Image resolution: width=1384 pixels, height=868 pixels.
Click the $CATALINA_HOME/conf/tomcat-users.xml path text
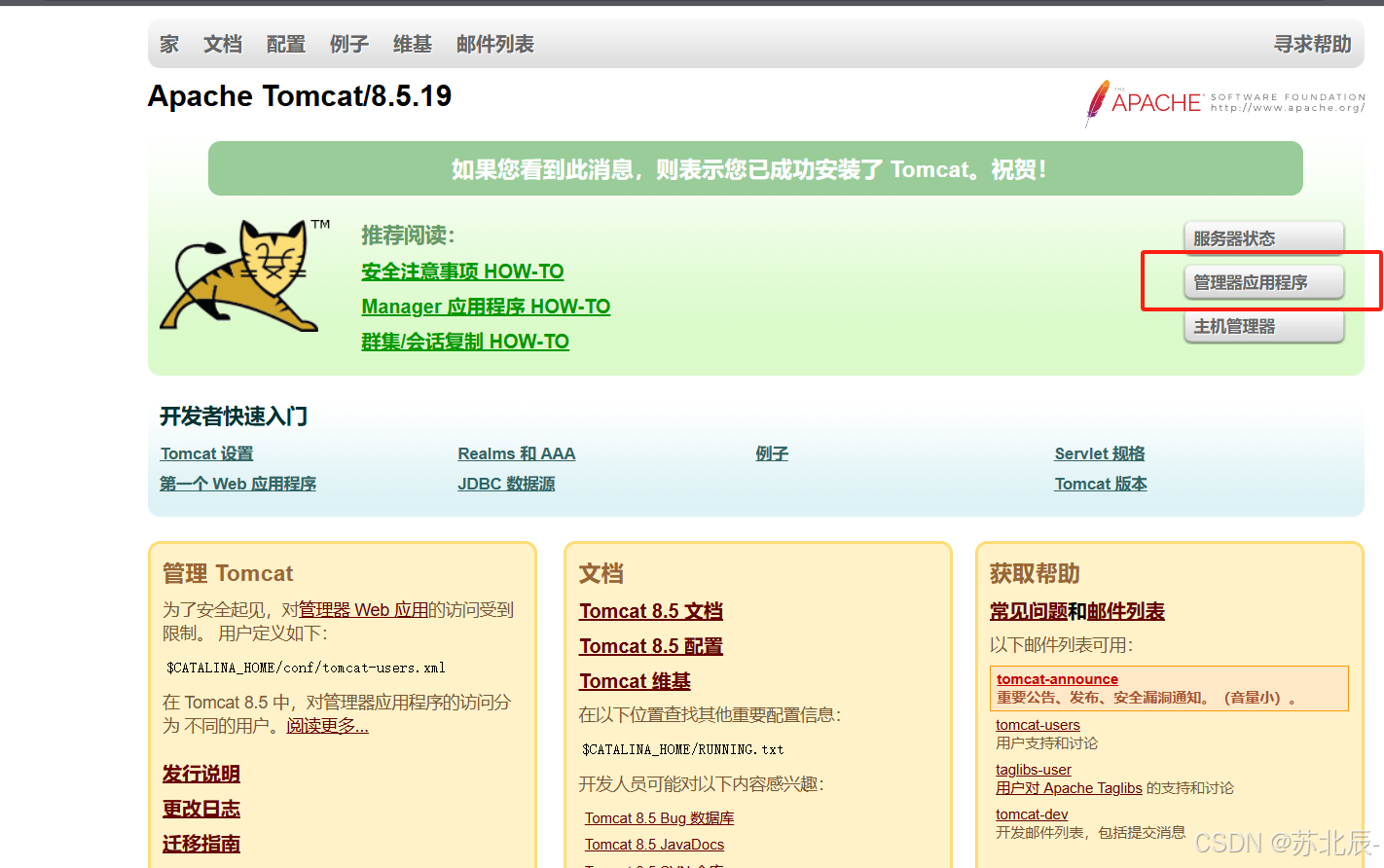click(306, 668)
